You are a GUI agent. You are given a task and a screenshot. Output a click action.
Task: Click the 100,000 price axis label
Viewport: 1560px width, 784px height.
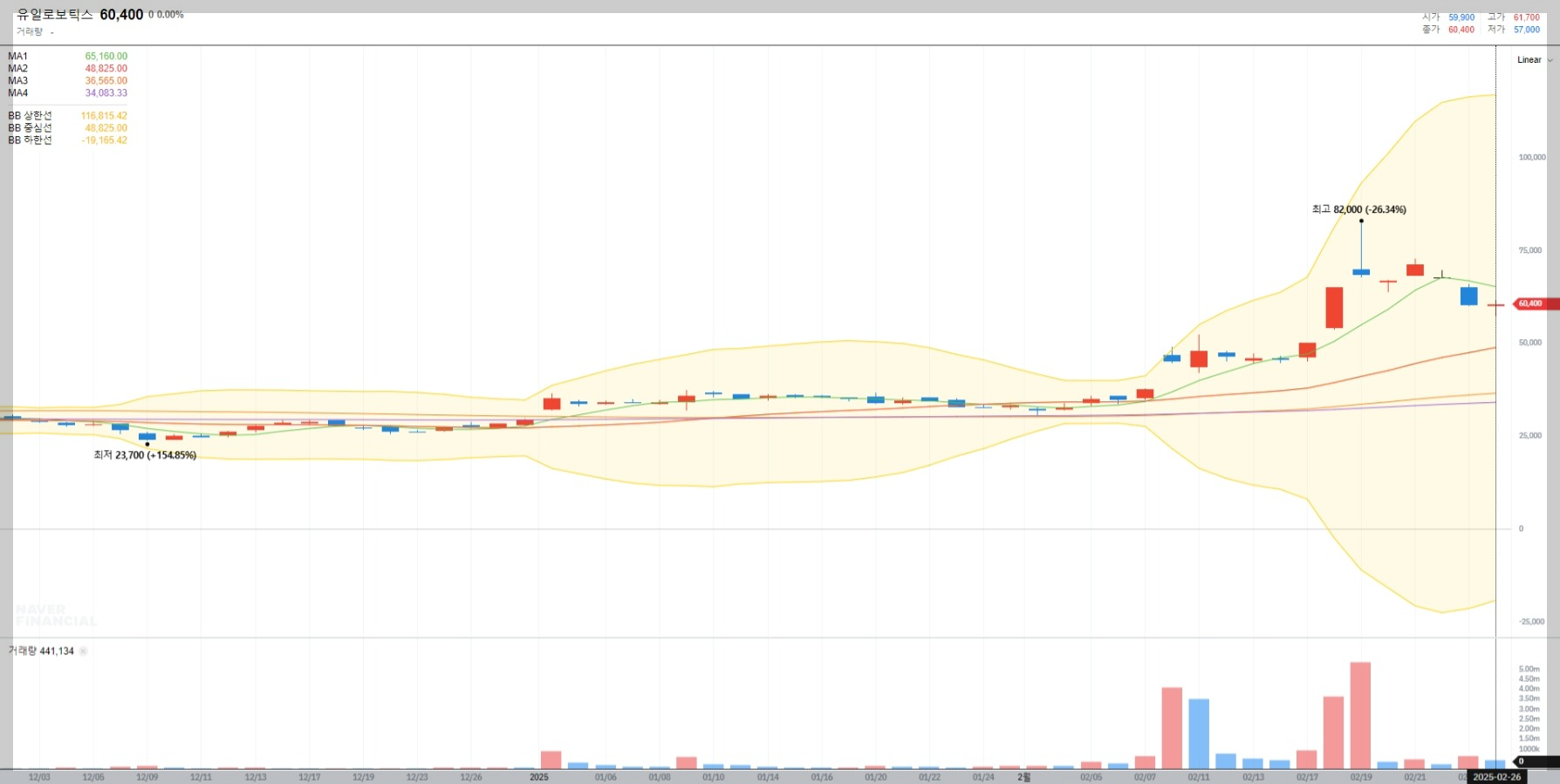[1532, 158]
